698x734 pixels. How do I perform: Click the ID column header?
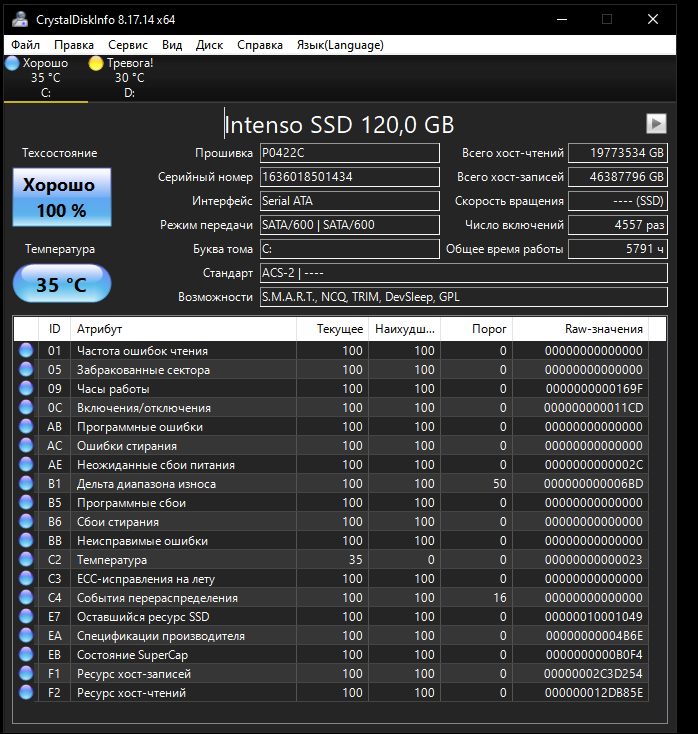[54, 329]
